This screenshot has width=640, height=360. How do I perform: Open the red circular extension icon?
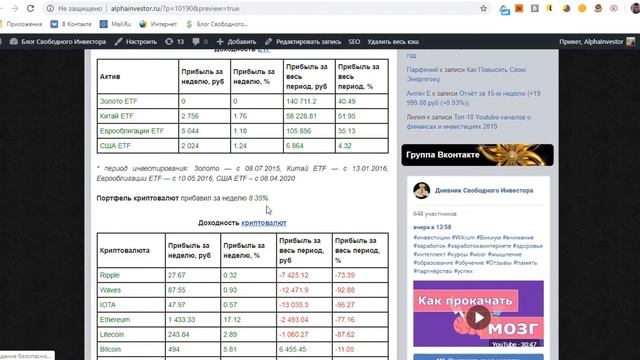(x=613, y=8)
